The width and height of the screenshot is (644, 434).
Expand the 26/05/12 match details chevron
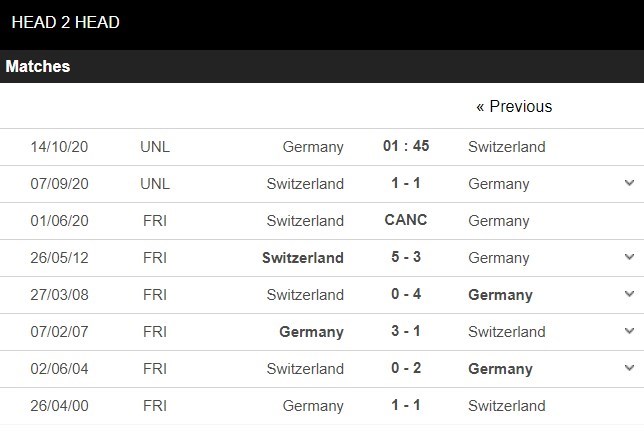(x=629, y=257)
